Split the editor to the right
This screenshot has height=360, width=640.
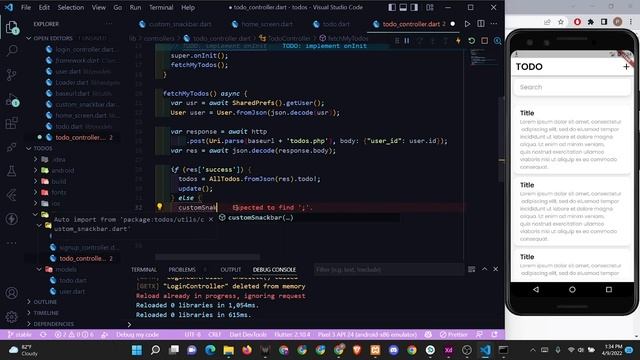tap(481, 24)
